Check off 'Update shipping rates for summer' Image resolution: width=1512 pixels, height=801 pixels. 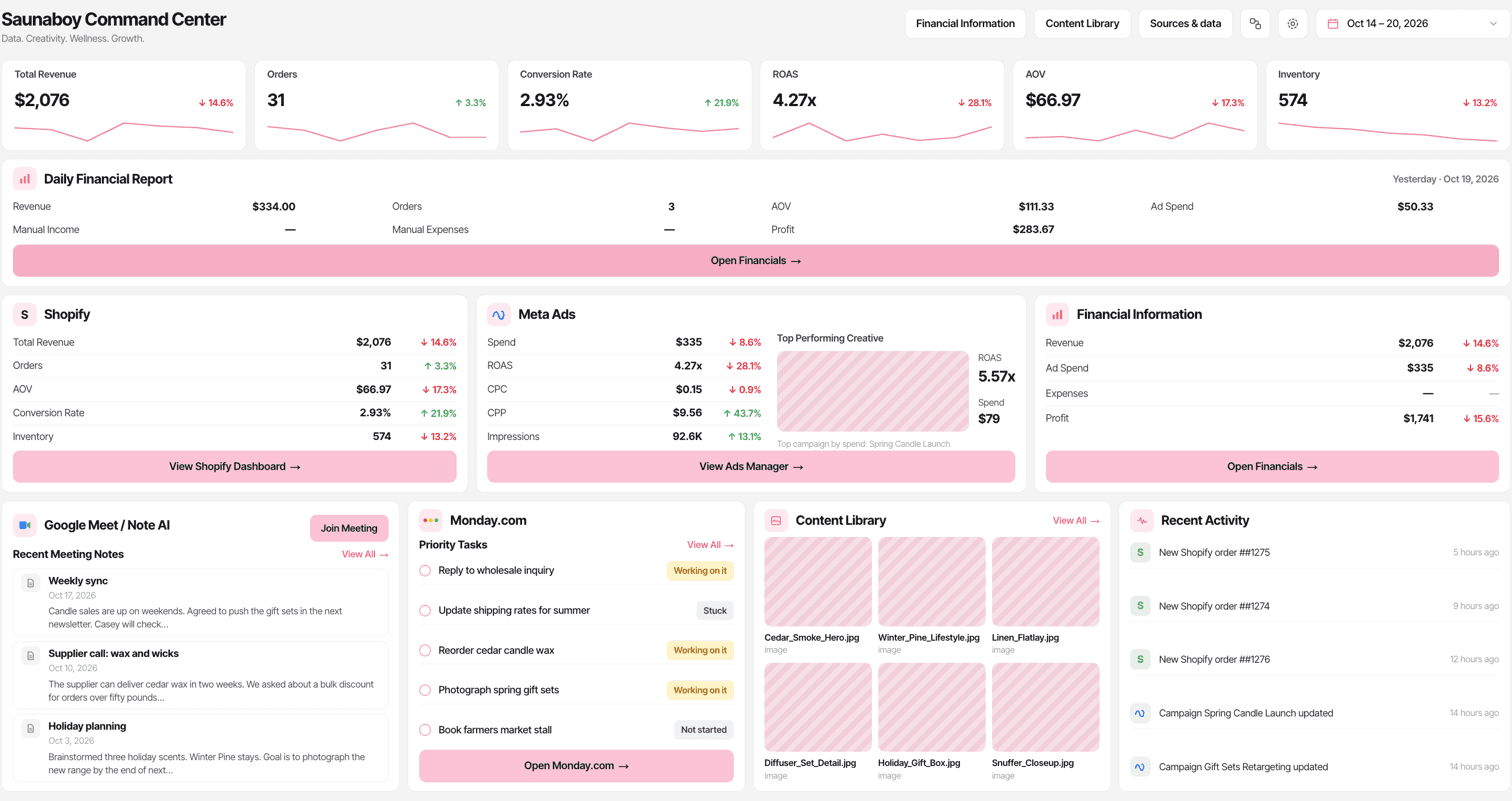coord(425,610)
